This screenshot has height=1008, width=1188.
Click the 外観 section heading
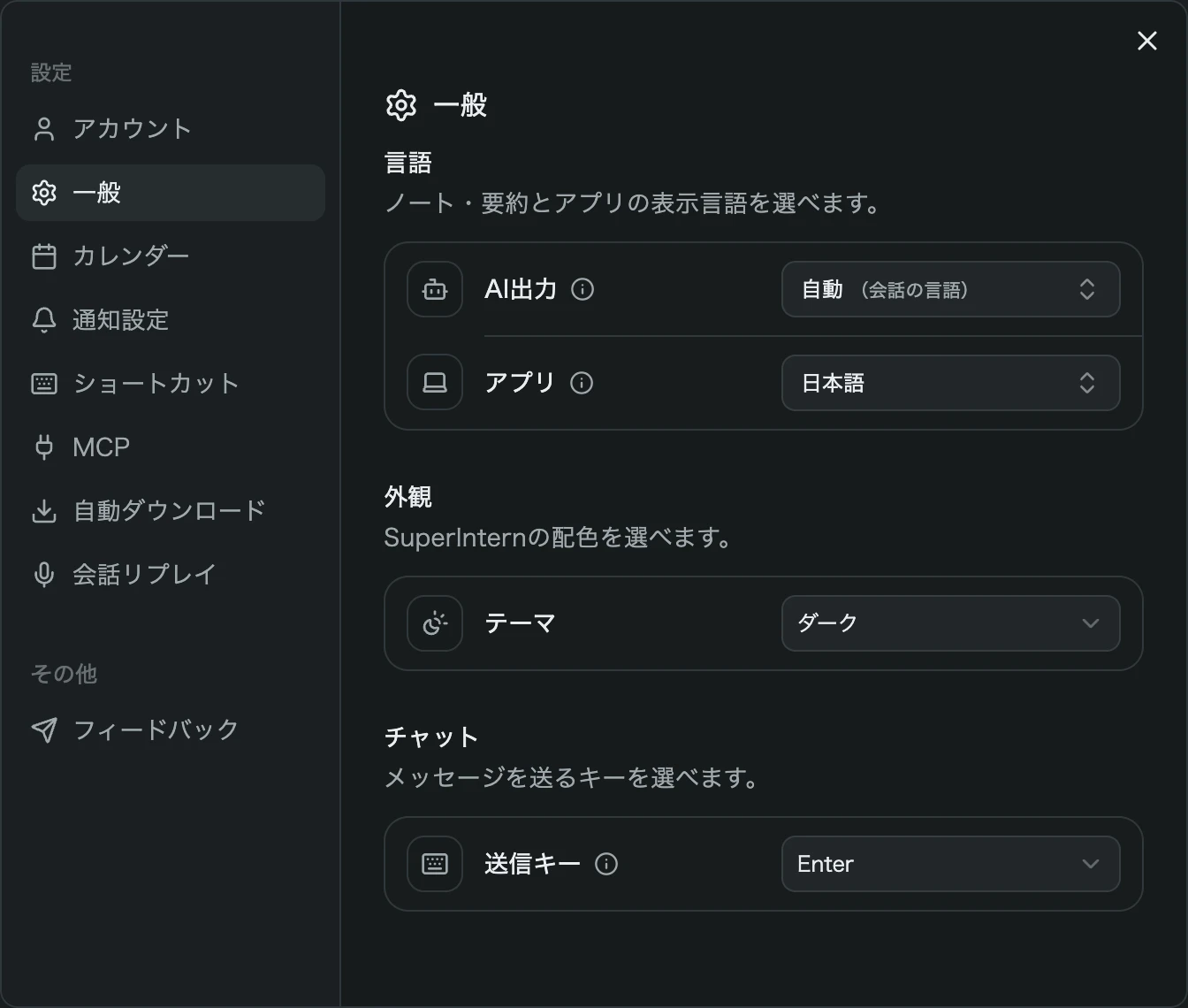point(408,498)
